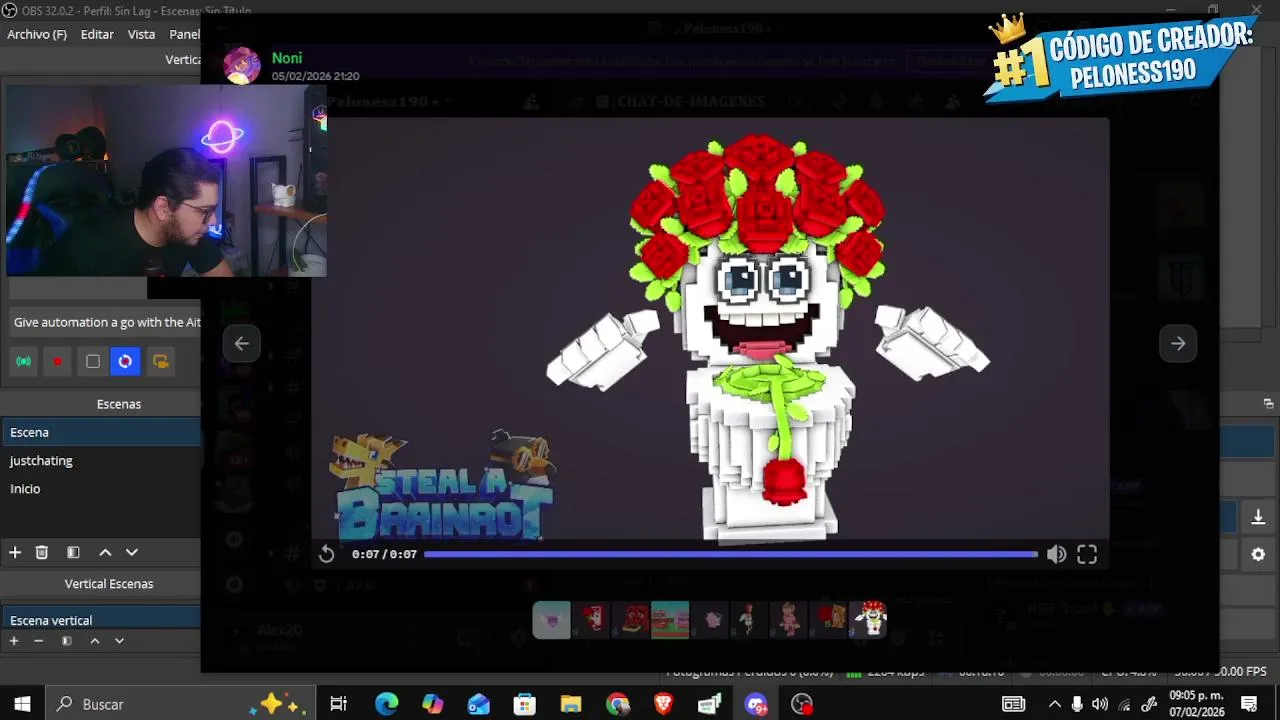Open Google Chrome from the taskbar
Viewport: 1280px width, 720px height.
coord(617,704)
